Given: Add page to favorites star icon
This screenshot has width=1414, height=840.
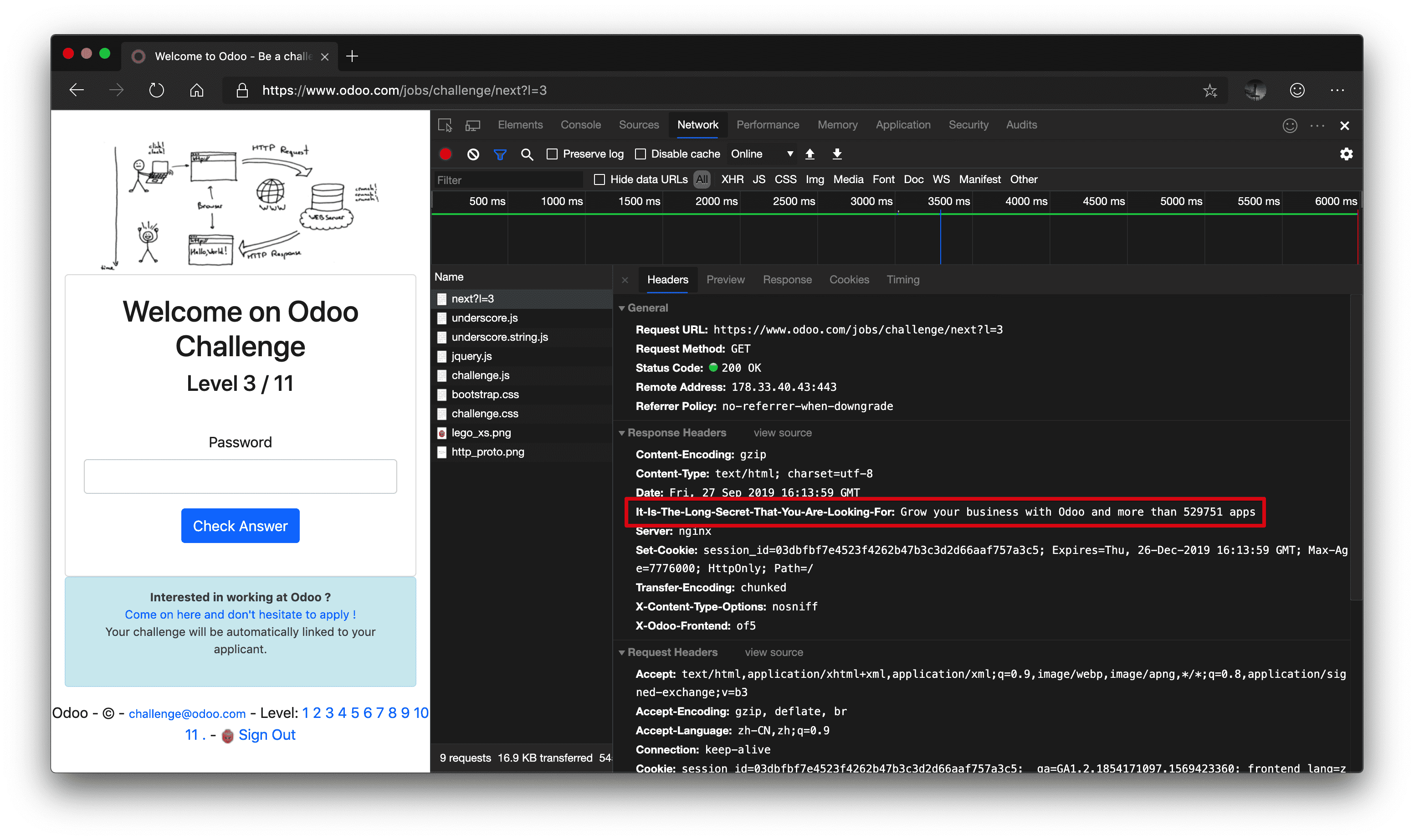Looking at the screenshot, I should [x=1209, y=90].
